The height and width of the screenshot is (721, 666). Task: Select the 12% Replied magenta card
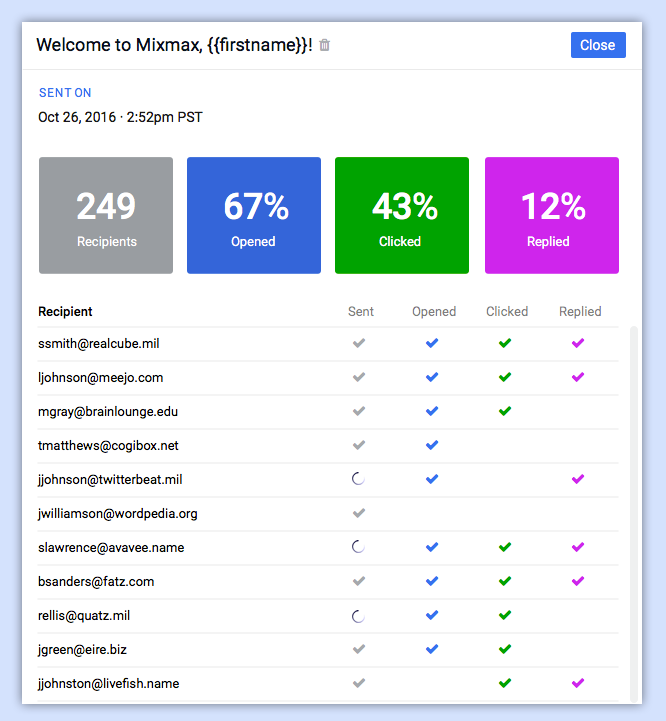pyautogui.click(x=552, y=215)
